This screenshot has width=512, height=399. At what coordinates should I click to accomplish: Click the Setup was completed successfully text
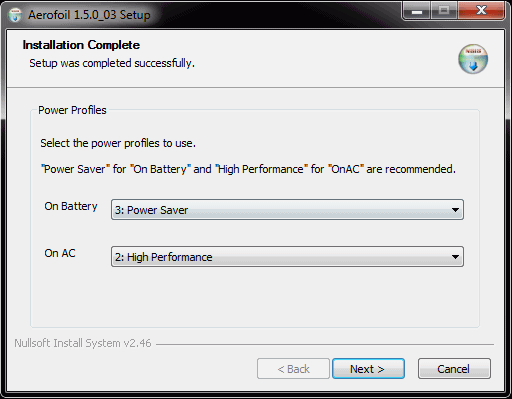(x=112, y=63)
